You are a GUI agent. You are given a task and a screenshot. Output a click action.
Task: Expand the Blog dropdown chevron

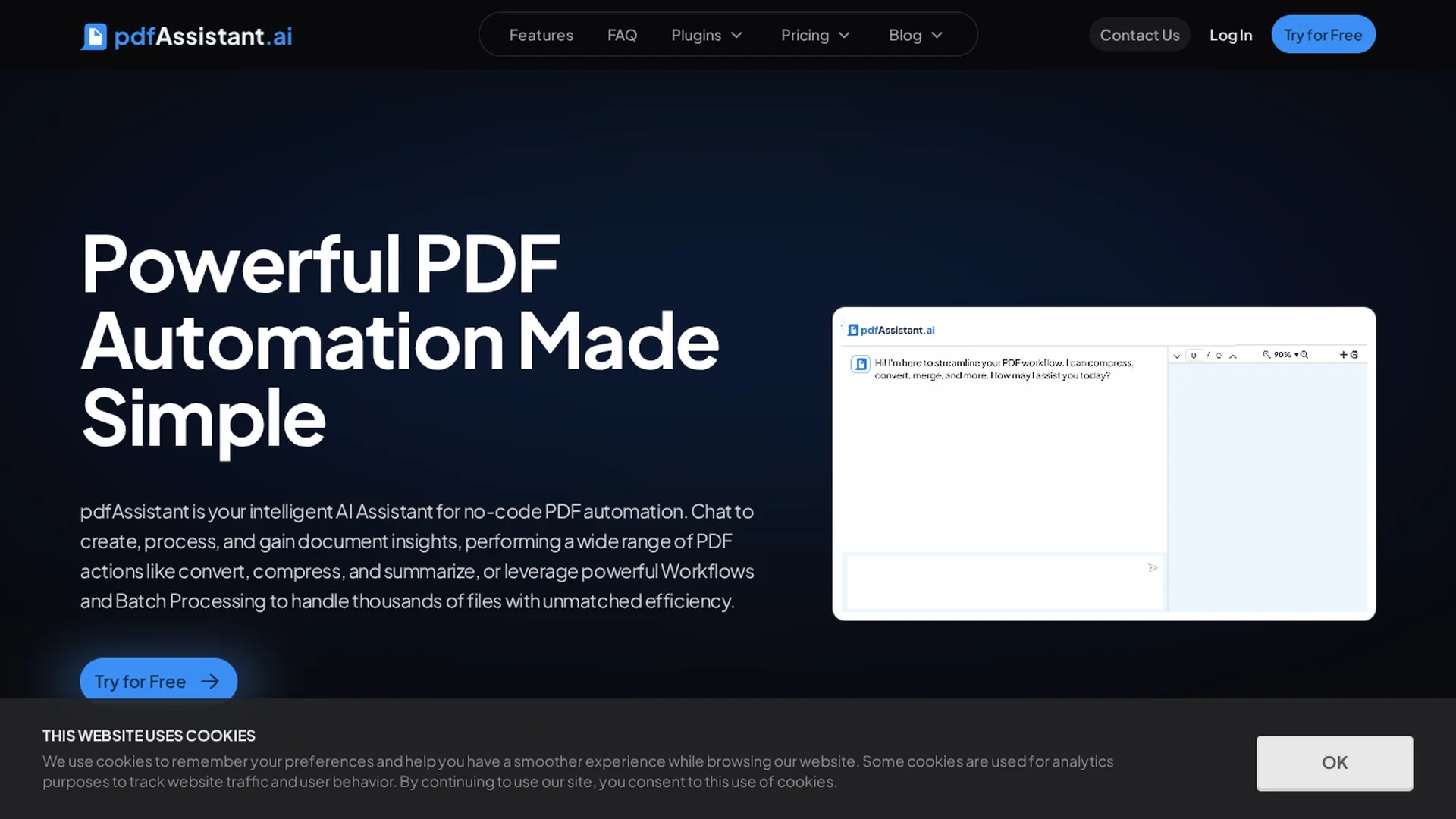point(937,35)
